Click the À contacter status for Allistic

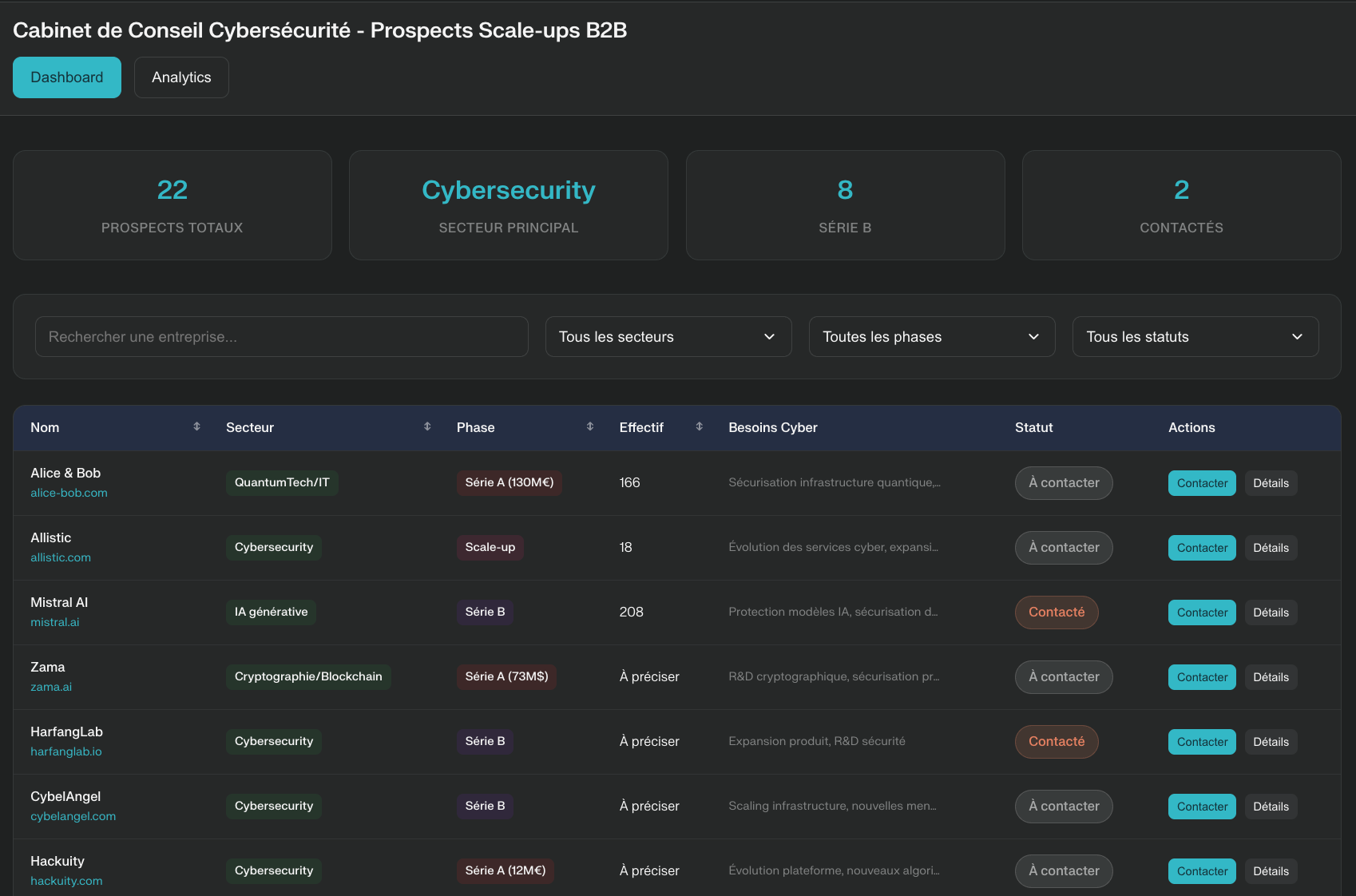tap(1064, 548)
